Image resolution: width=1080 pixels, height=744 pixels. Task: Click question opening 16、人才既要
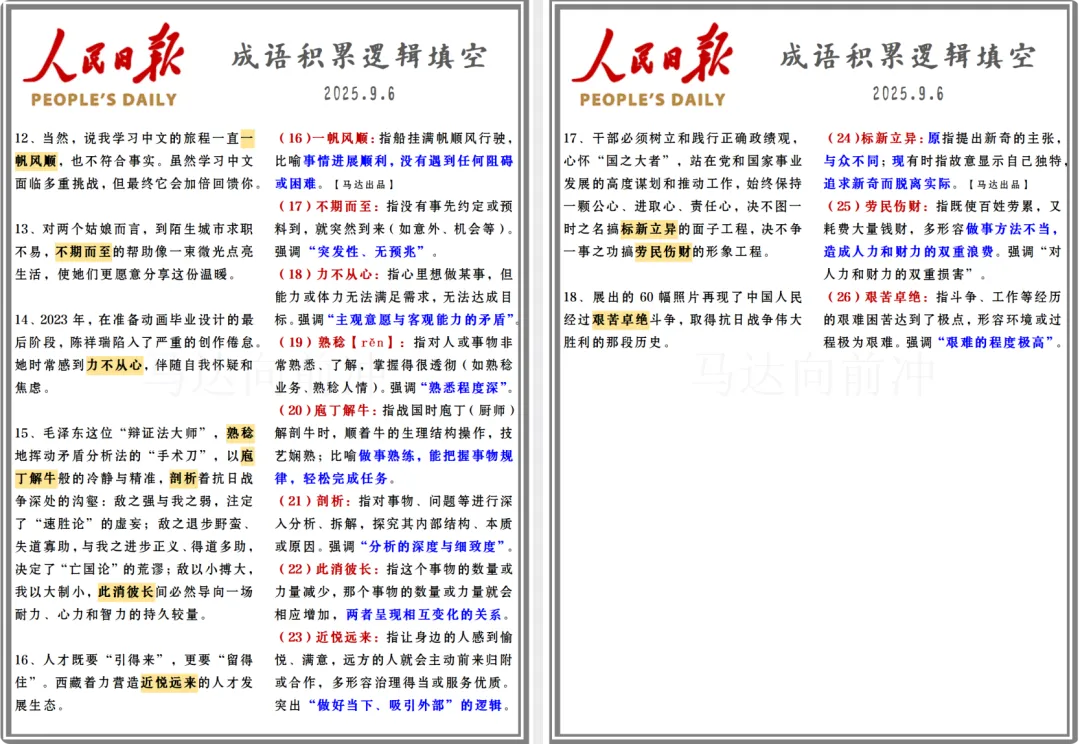click(x=56, y=660)
